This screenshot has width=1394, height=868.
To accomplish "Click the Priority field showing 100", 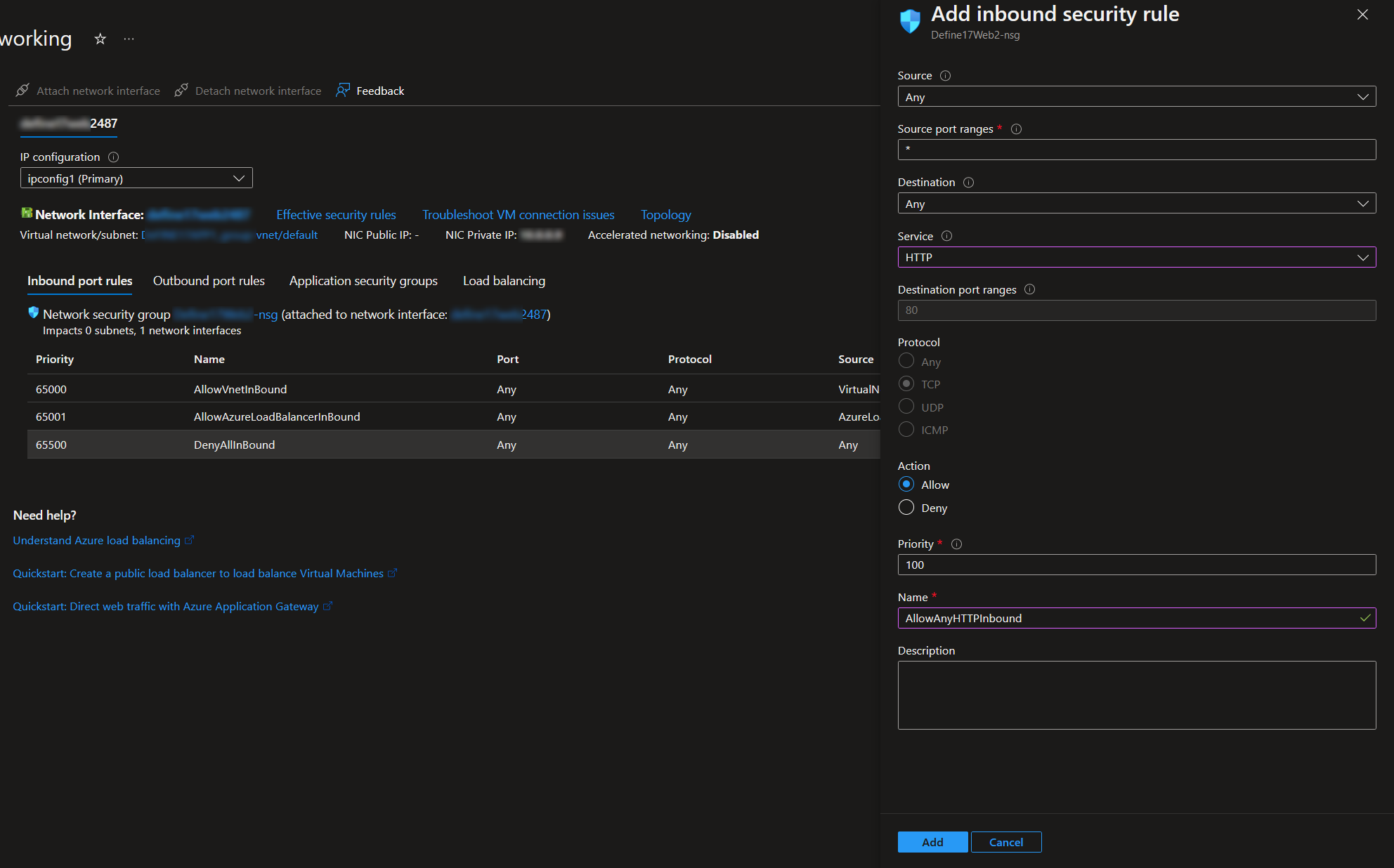I will tap(1136, 565).
